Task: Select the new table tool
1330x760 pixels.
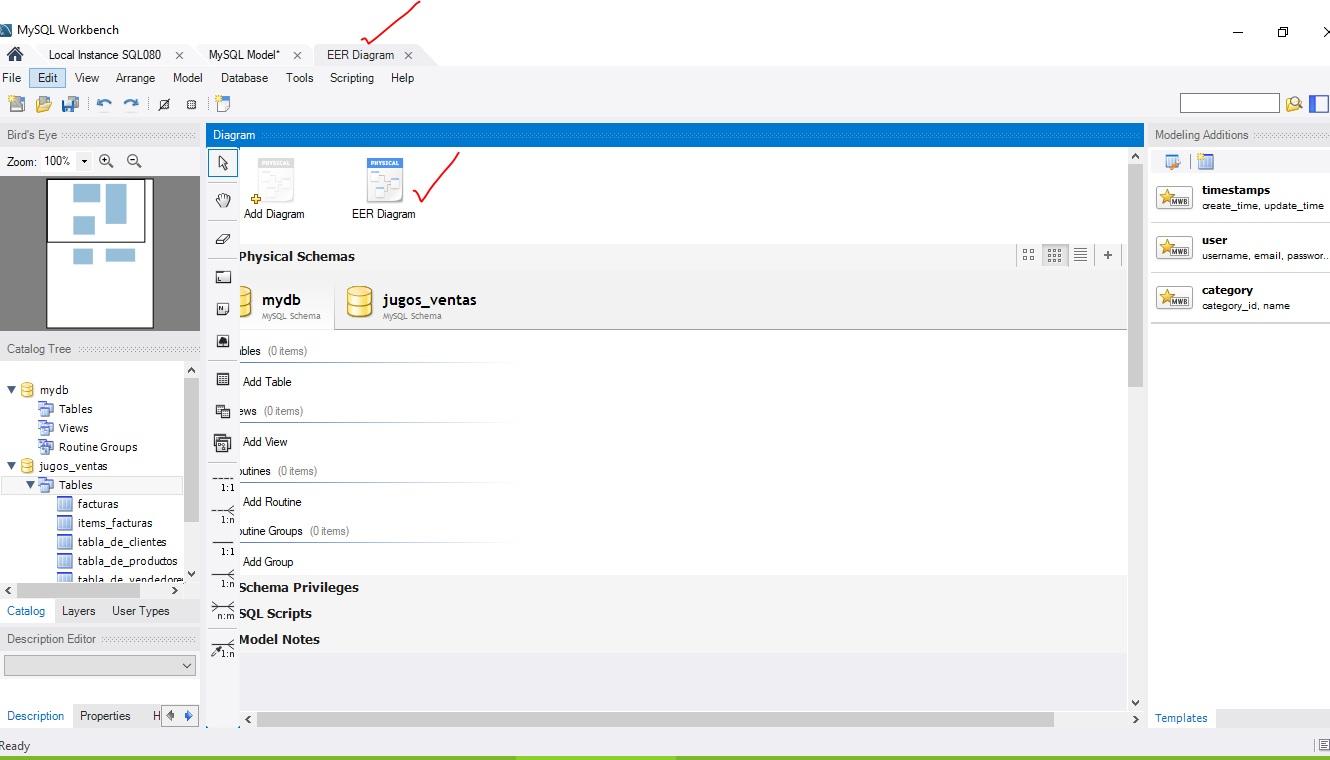Action: pos(222,379)
